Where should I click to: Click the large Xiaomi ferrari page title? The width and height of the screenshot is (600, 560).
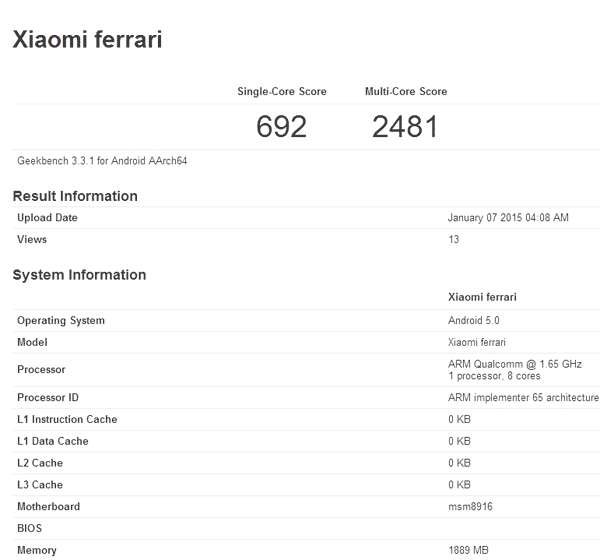point(86,40)
